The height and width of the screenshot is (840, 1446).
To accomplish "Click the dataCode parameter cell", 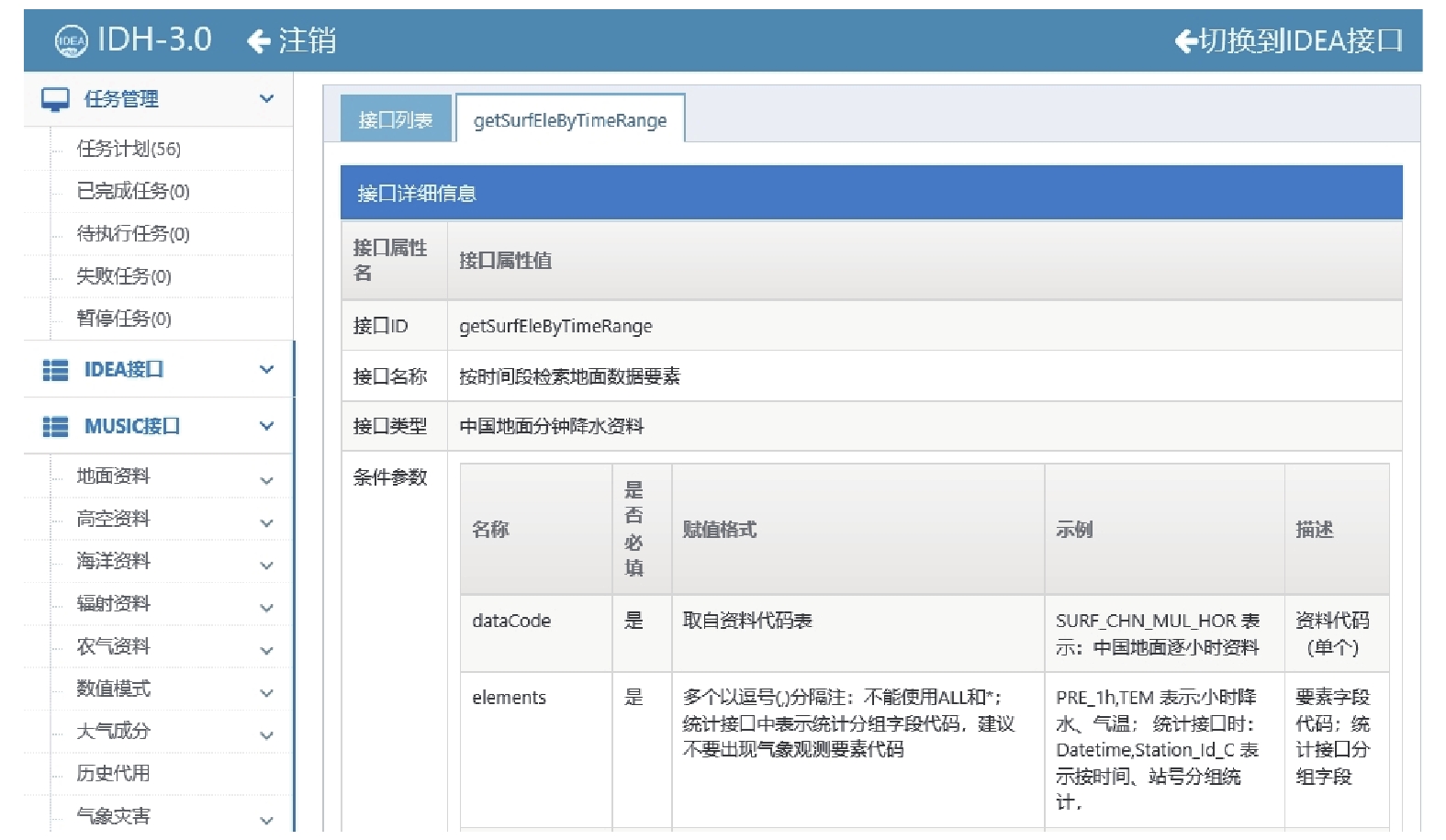I will 536,633.
